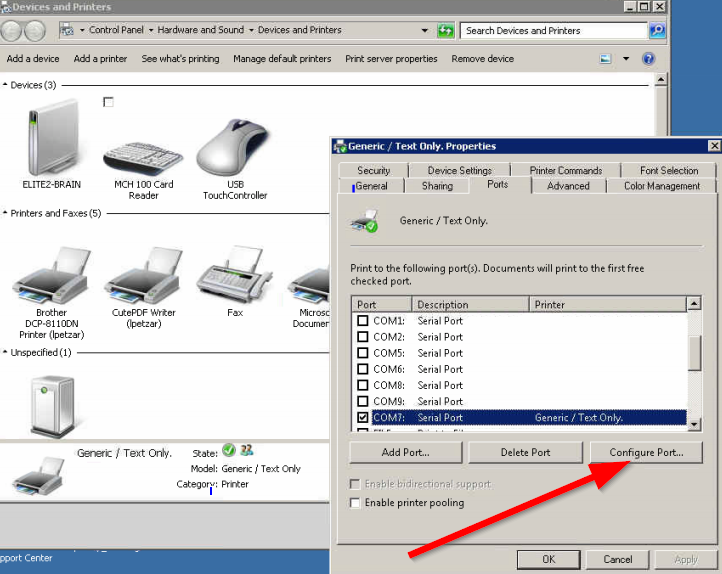Click the back navigation arrow
This screenshot has height=574, width=722.
coord(12,31)
